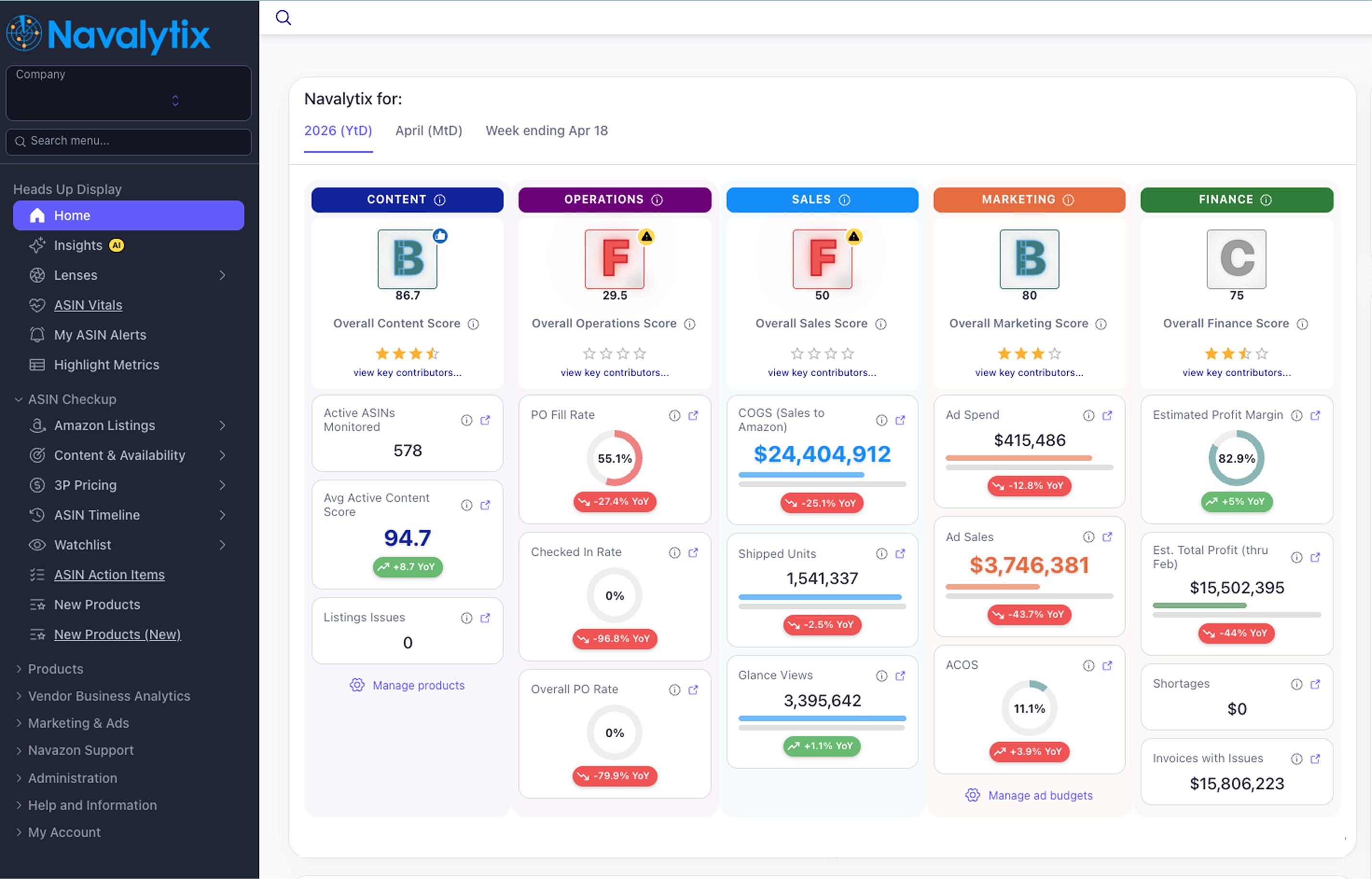The height and width of the screenshot is (879, 1372).
Task: Select the 2026 (YtD) tab
Action: coord(338,131)
